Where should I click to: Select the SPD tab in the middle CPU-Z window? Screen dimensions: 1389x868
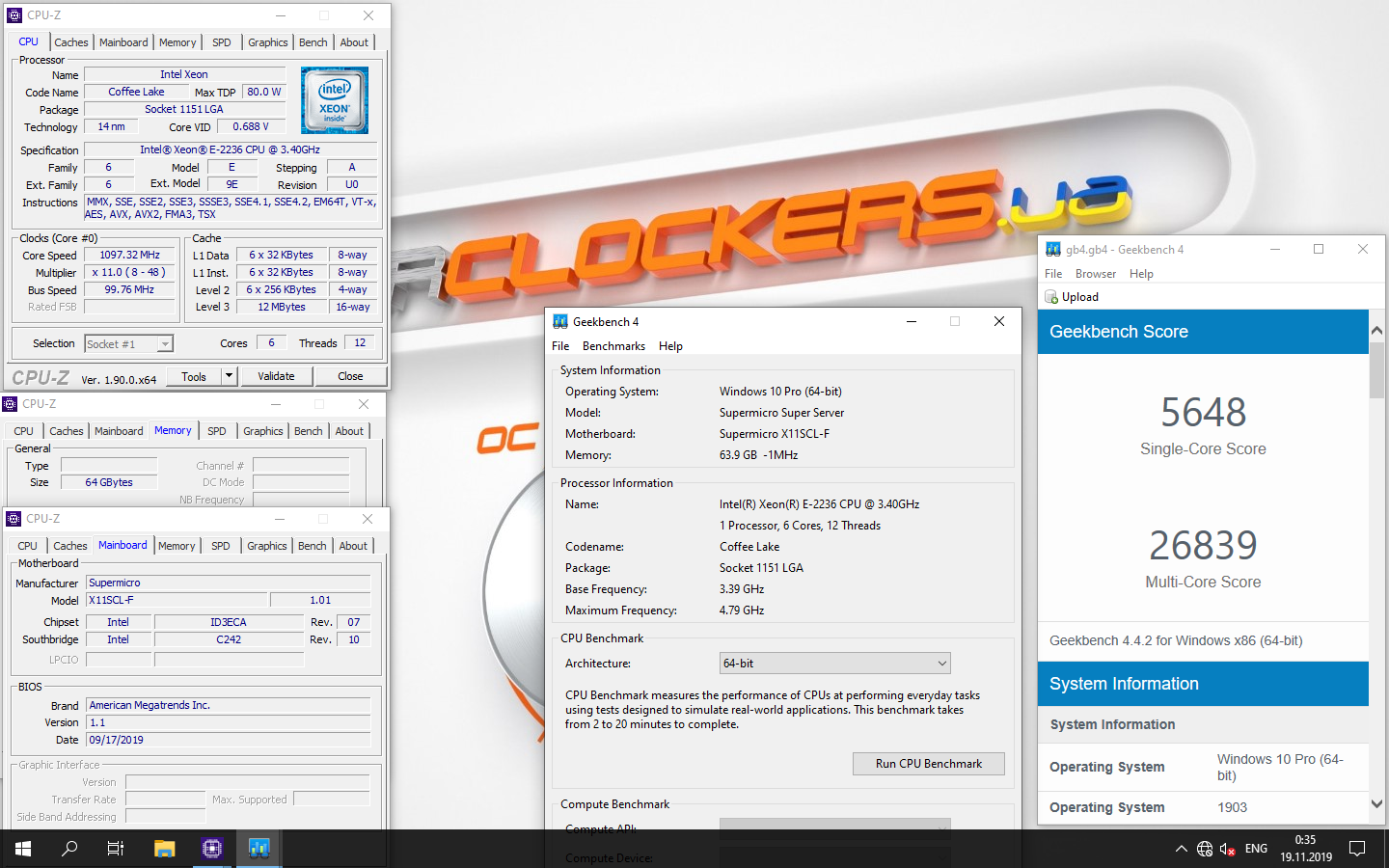(217, 431)
